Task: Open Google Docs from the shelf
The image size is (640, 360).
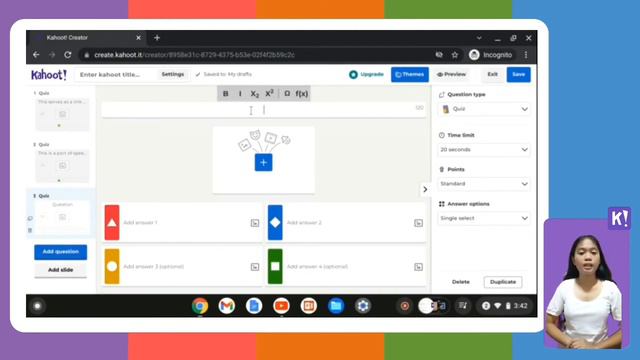Action: [254, 306]
